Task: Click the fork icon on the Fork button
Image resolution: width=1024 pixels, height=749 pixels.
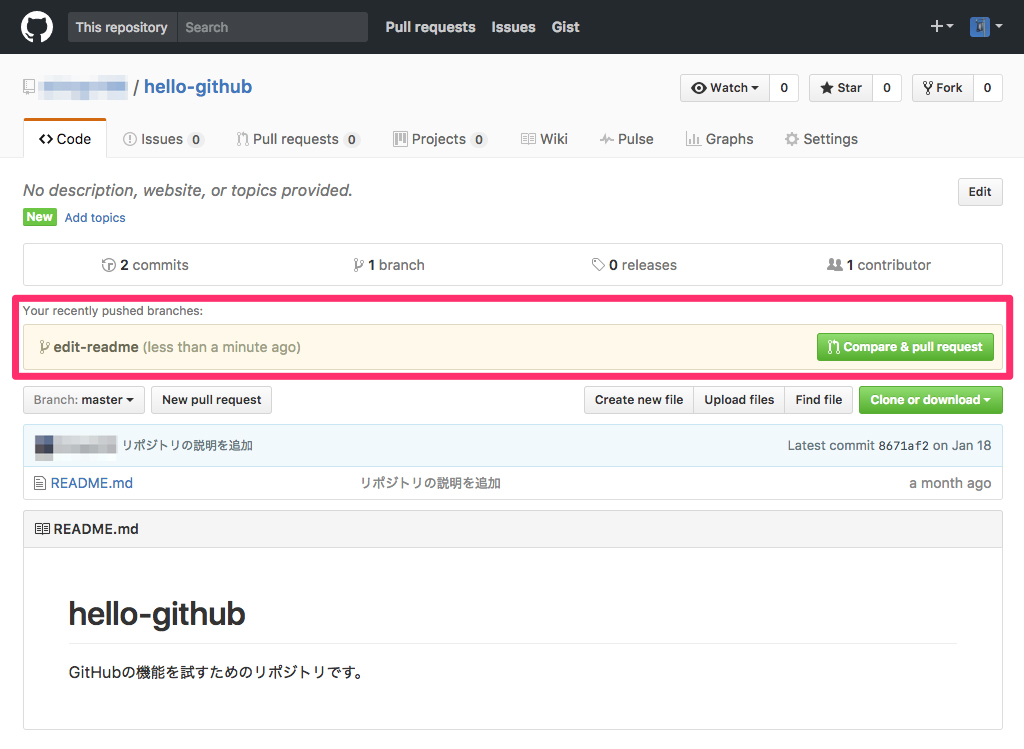Action: pos(926,88)
